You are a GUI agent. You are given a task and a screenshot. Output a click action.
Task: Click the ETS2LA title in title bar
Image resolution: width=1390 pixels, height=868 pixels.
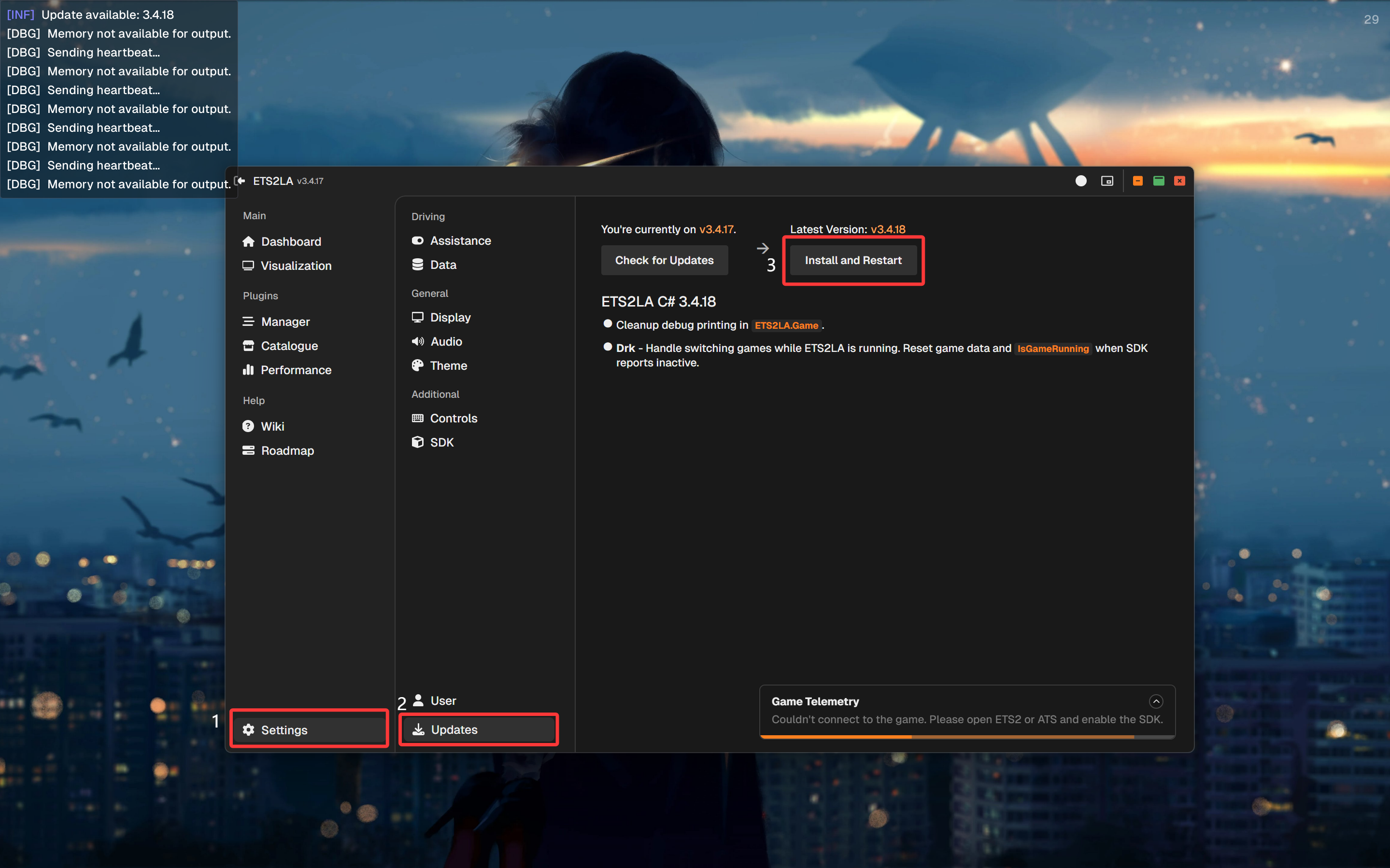[x=273, y=181]
